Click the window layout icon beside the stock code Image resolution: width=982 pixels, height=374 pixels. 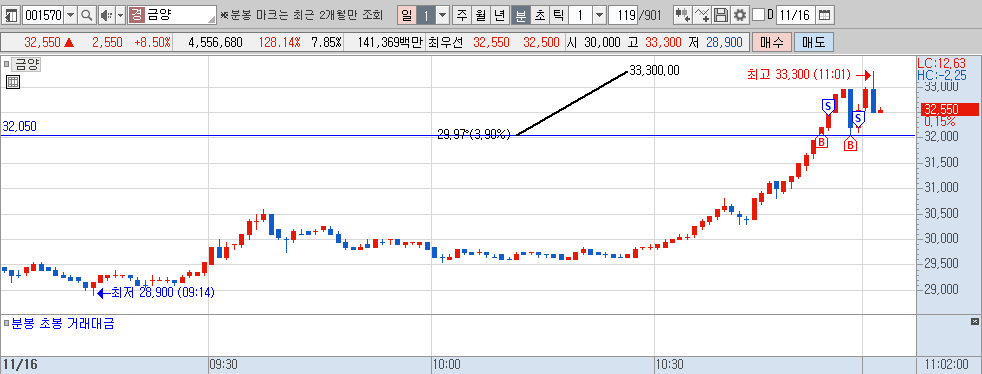pos(11,15)
